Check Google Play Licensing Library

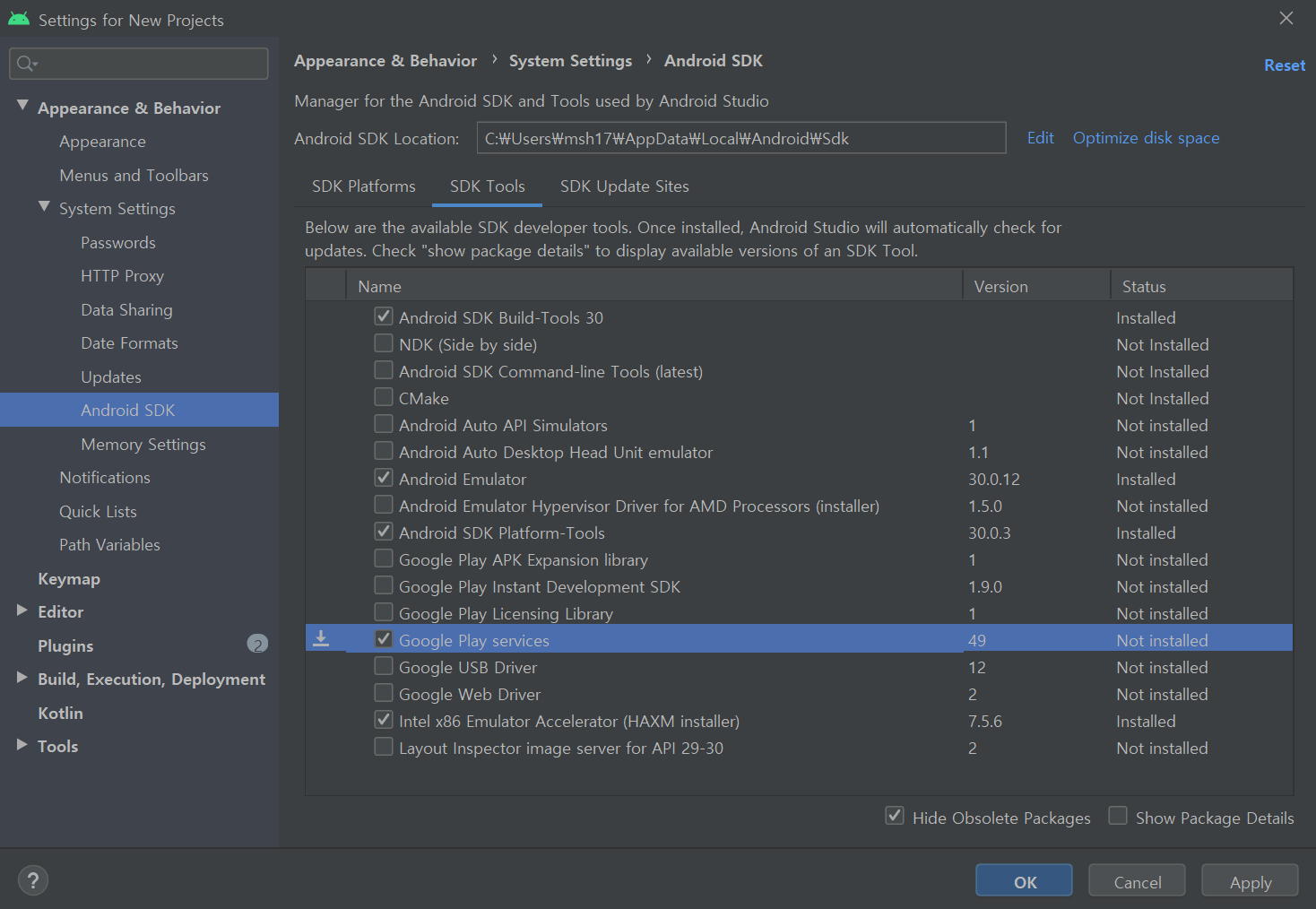pos(384,612)
